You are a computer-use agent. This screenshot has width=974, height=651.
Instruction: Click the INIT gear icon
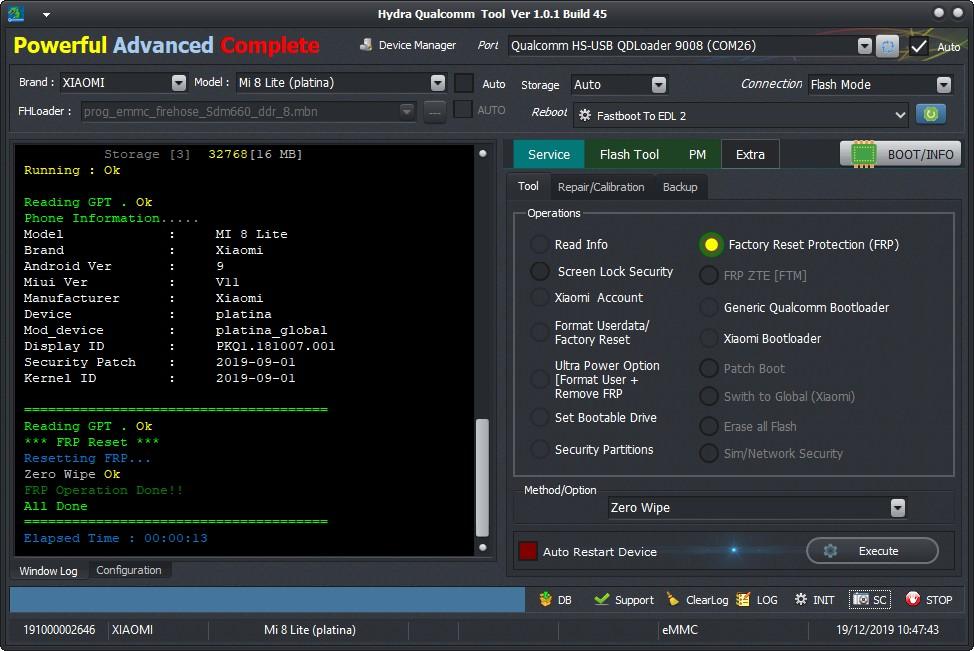(x=801, y=599)
